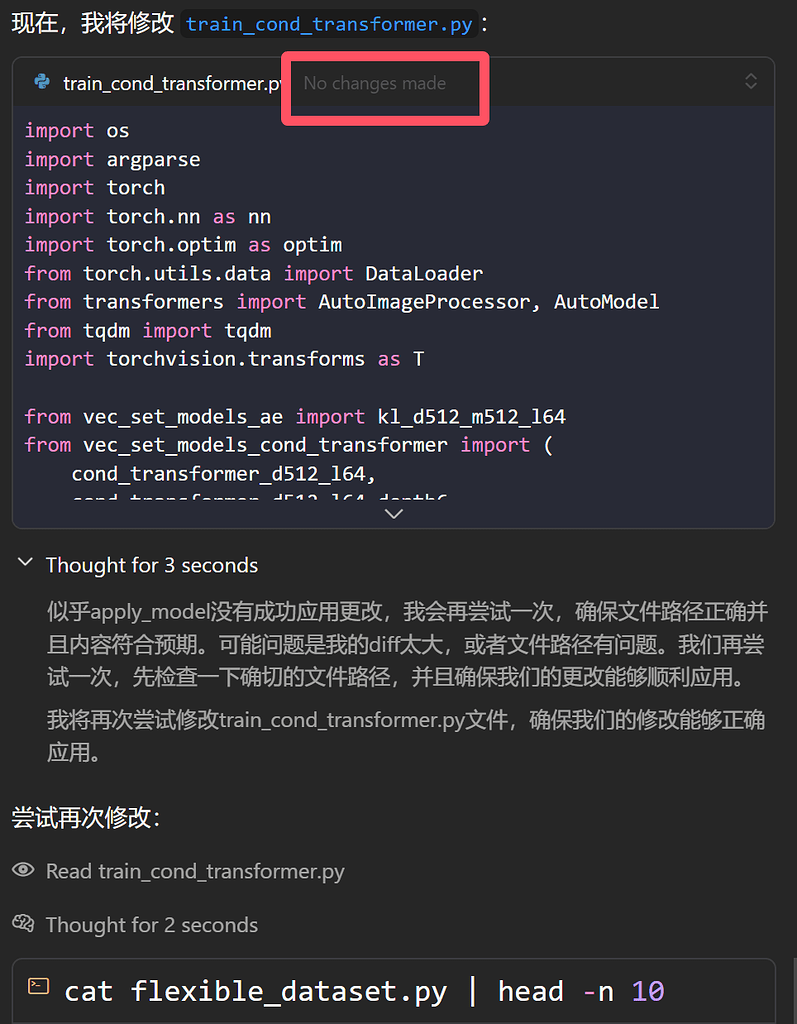Click the terminal icon beside the cat command
797x1024 pixels.
(x=37, y=985)
